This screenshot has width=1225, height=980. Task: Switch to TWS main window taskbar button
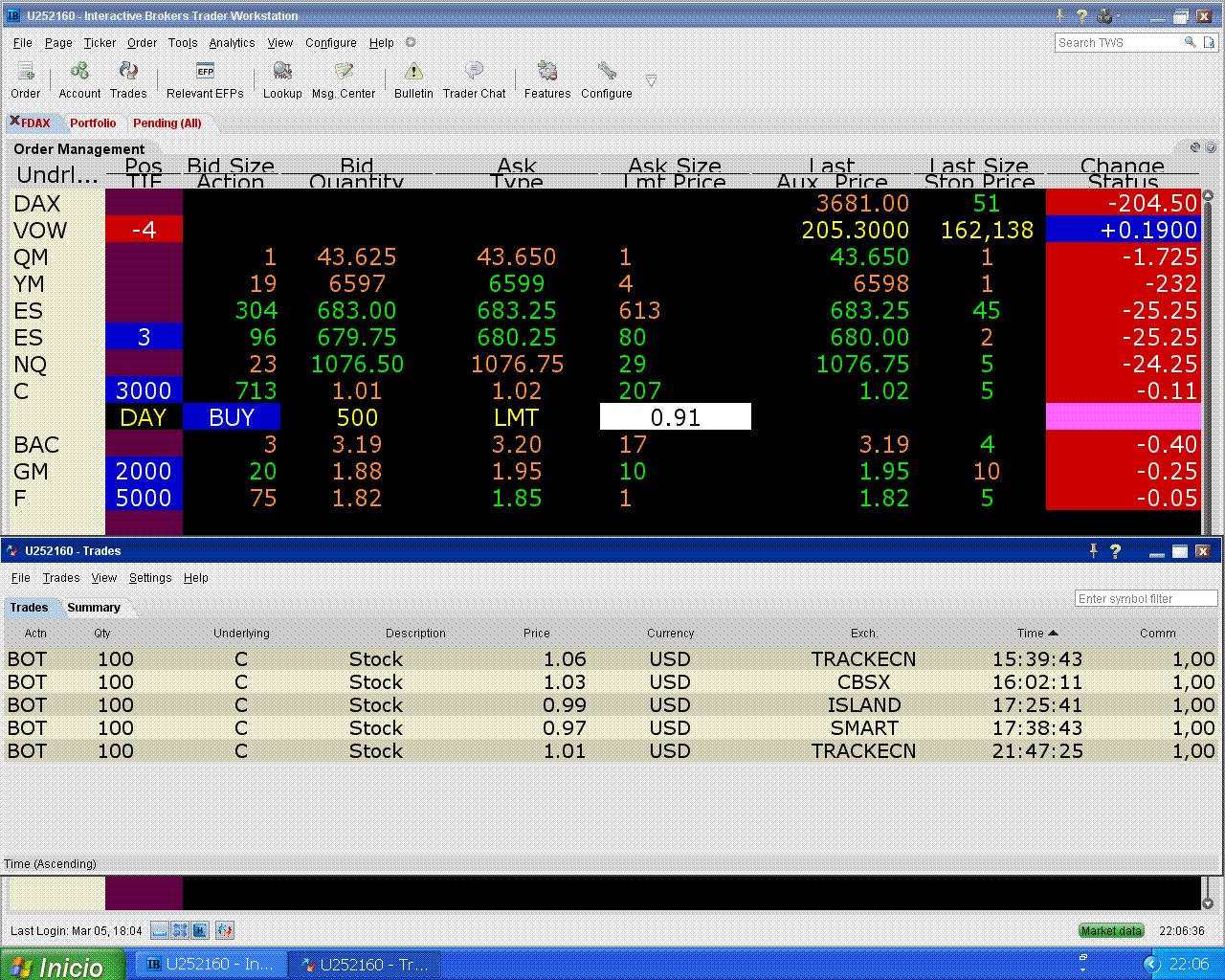(x=211, y=965)
